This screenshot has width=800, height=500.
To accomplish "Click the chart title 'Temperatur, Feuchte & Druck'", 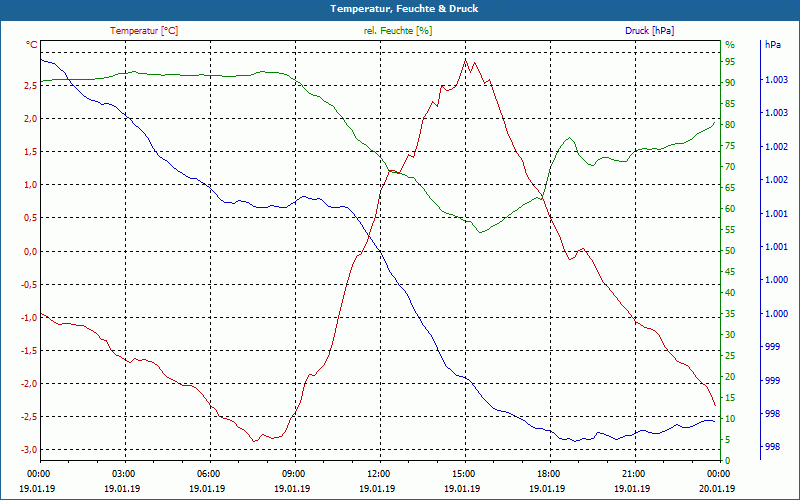I will 404,9.
